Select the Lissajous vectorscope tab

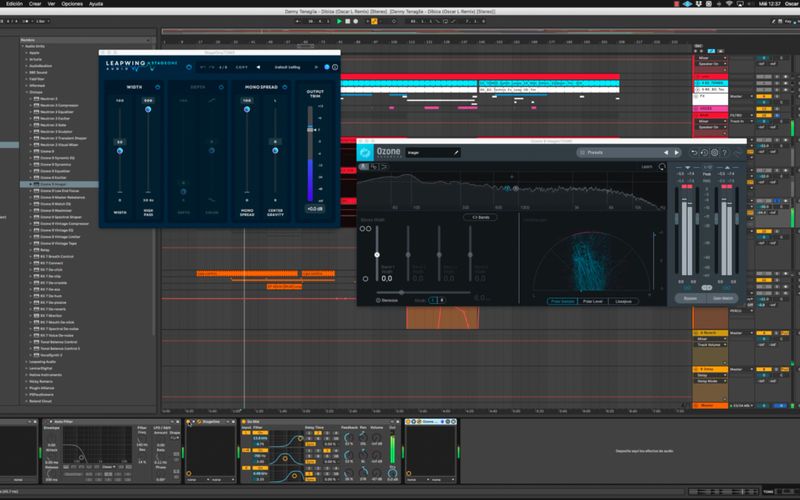pyautogui.click(x=623, y=302)
